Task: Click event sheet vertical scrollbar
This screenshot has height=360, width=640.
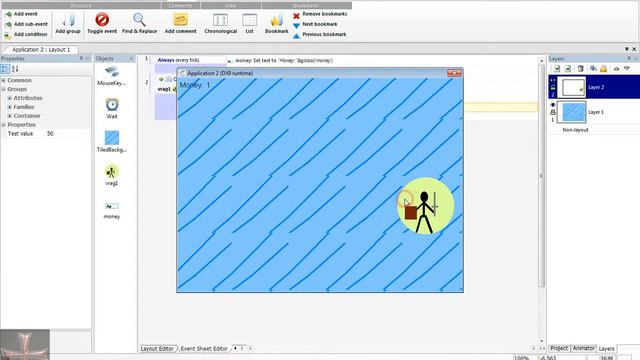Action: (542, 176)
